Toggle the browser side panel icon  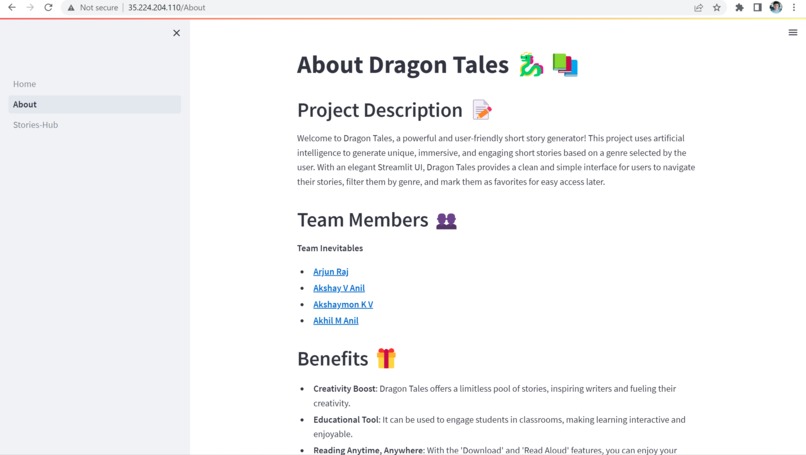[758, 8]
